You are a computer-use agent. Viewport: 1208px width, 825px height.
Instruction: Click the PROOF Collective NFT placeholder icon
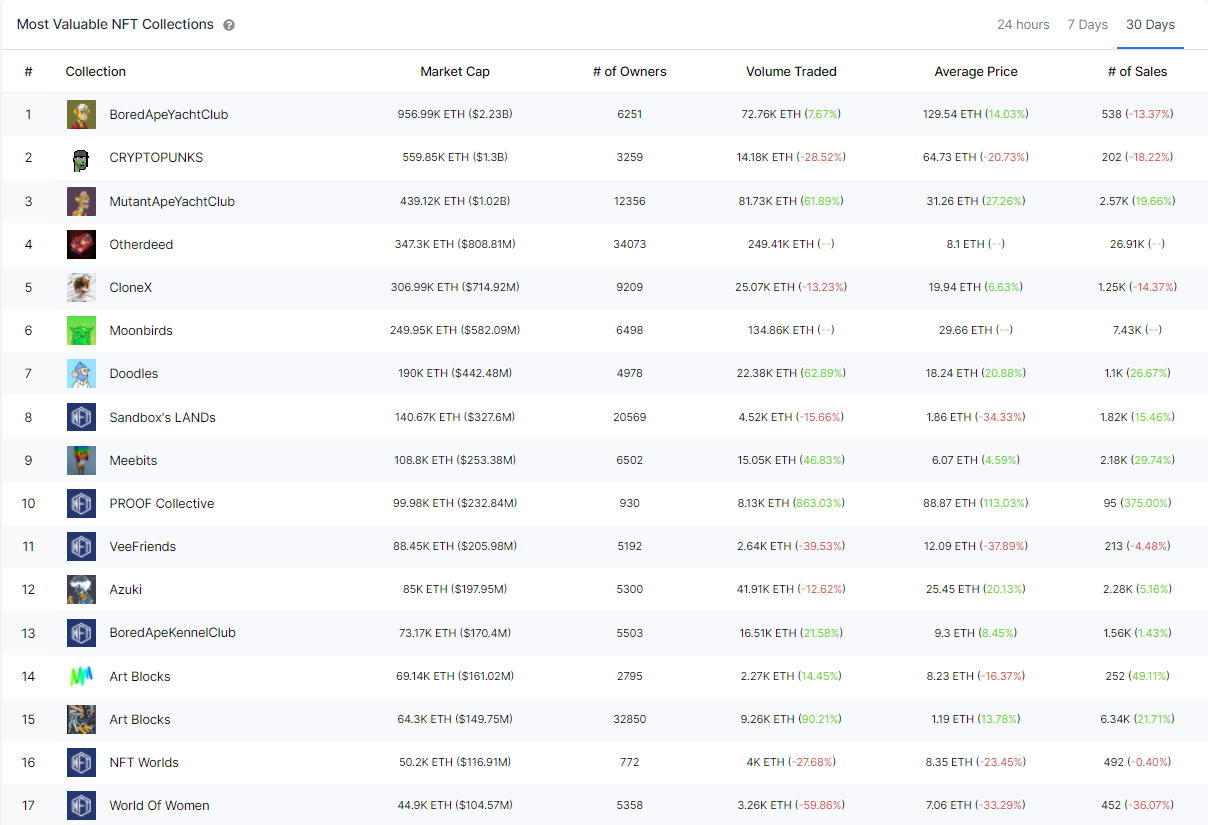click(81, 503)
